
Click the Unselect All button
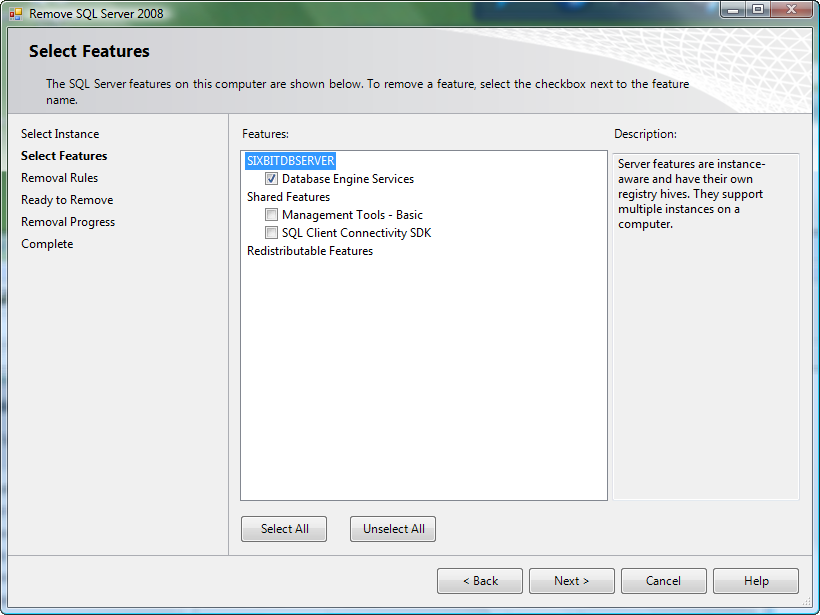[x=392, y=529]
